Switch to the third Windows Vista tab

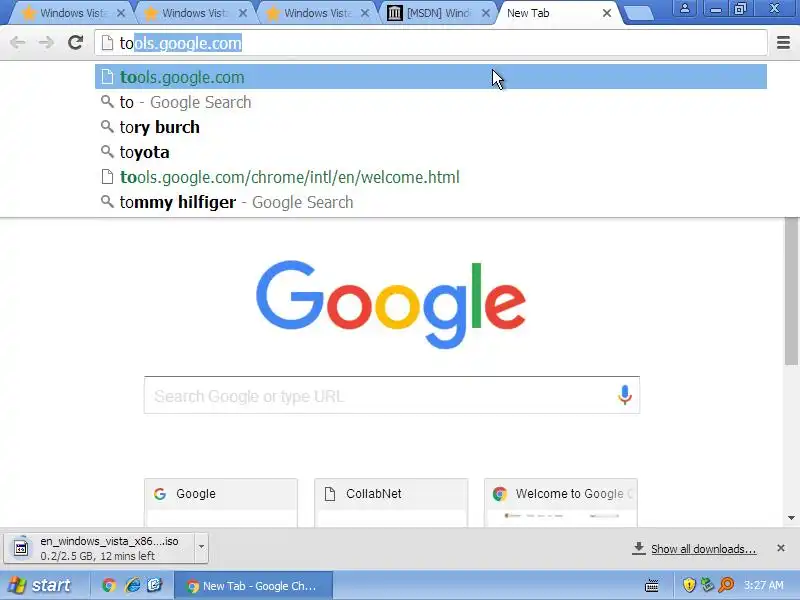314,13
